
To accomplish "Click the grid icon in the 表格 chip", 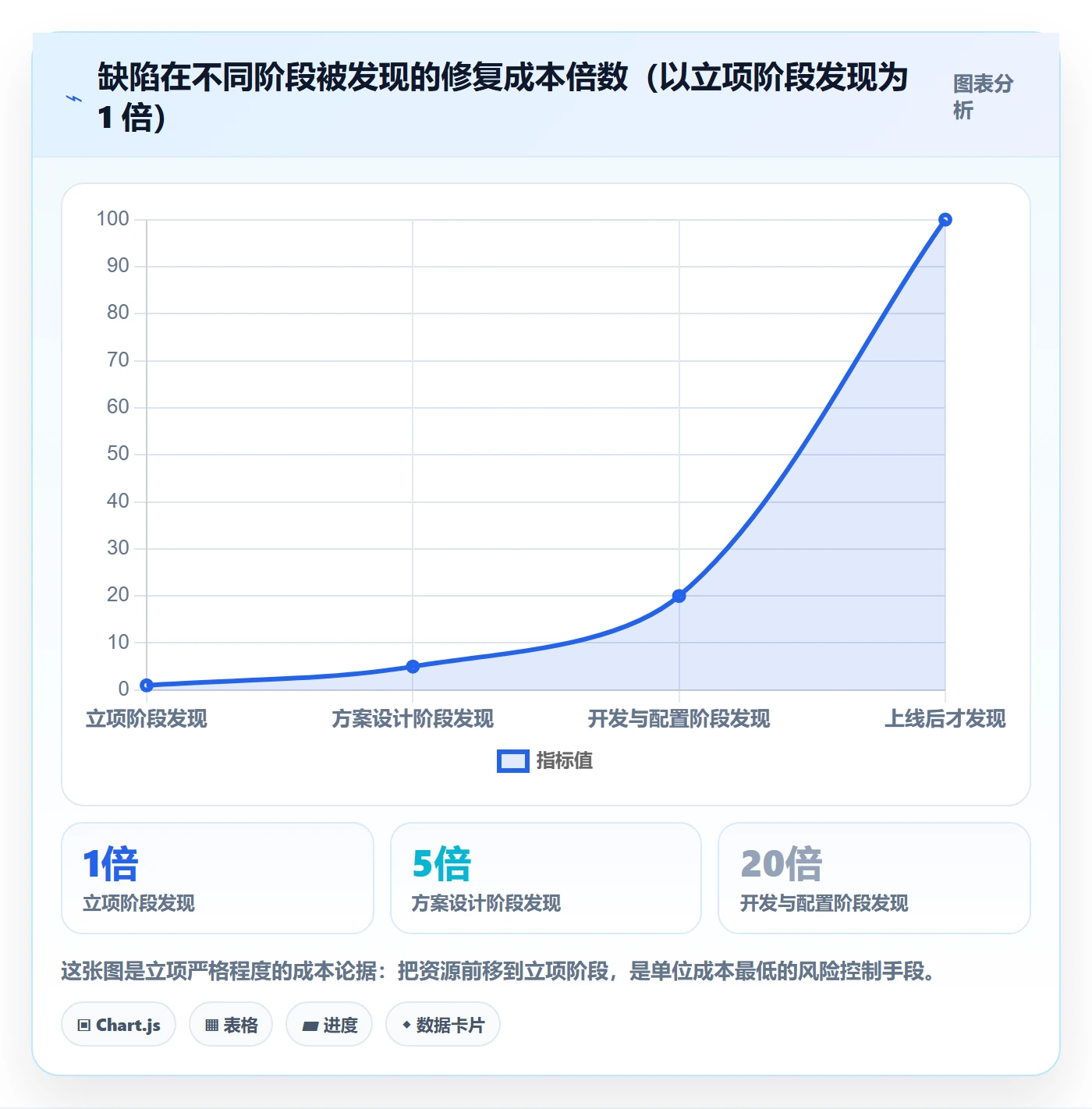I will tap(211, 1026).
